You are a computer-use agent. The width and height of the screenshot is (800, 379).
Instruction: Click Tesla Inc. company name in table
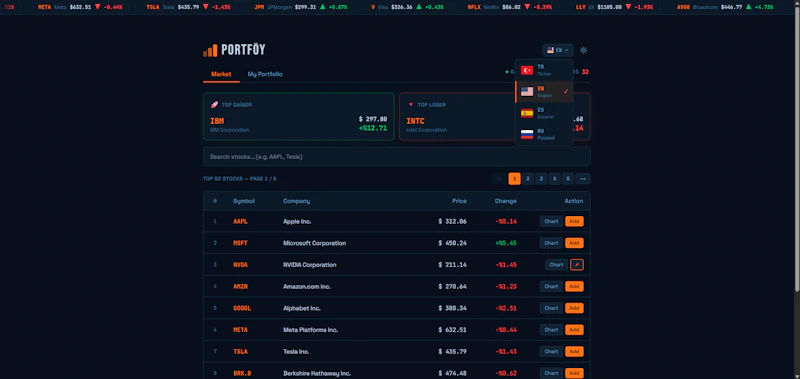coord(296,351)
